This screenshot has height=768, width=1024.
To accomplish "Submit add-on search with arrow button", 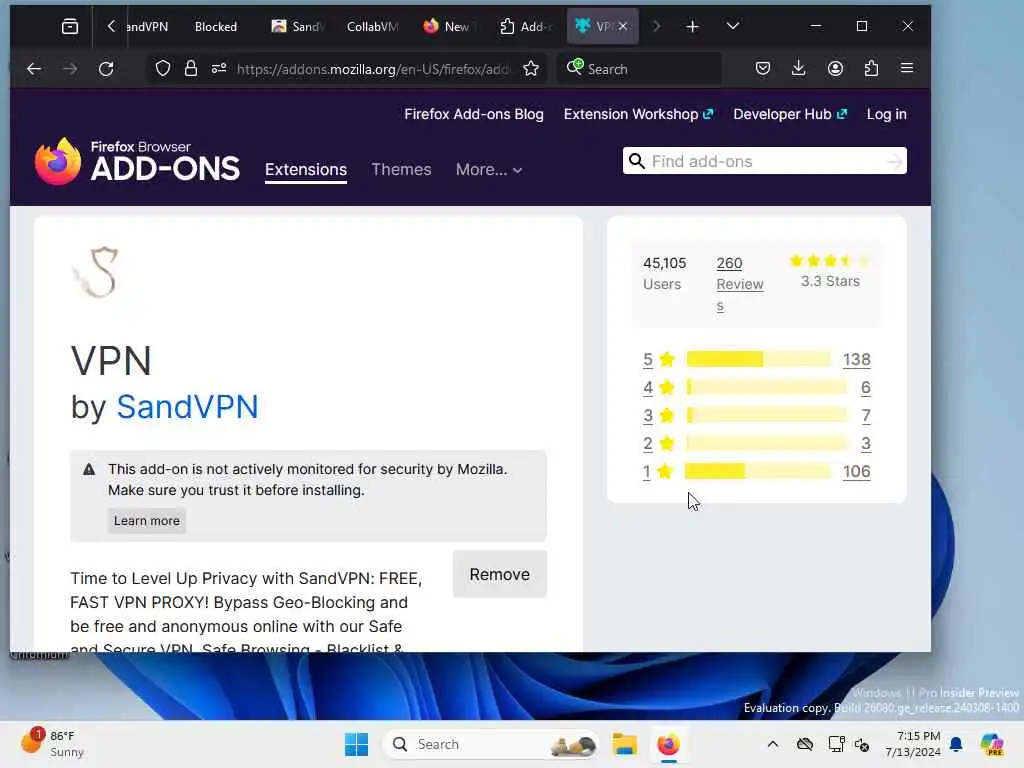I will (895, 161).
